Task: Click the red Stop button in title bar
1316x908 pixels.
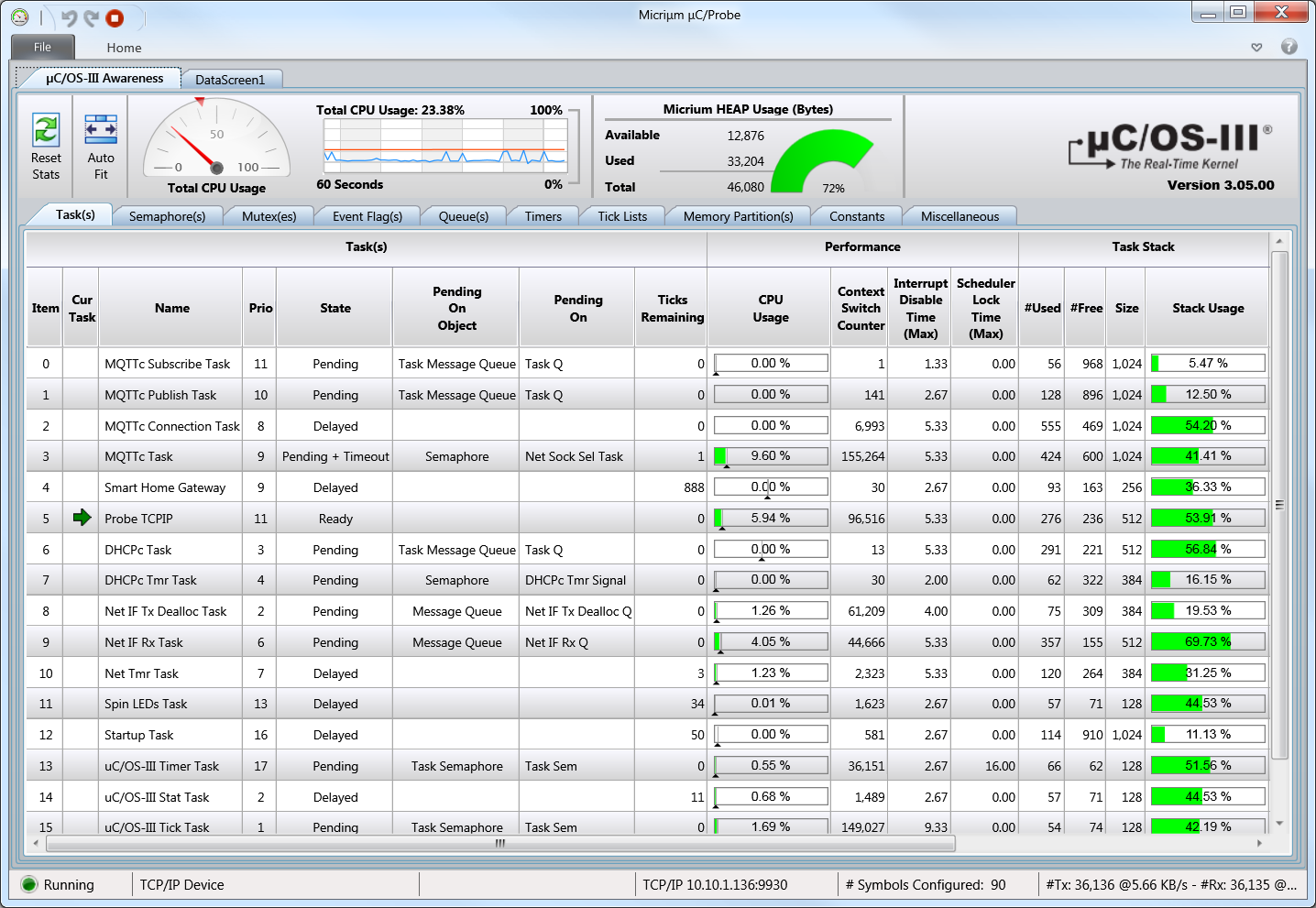Action: pos(115,17)
